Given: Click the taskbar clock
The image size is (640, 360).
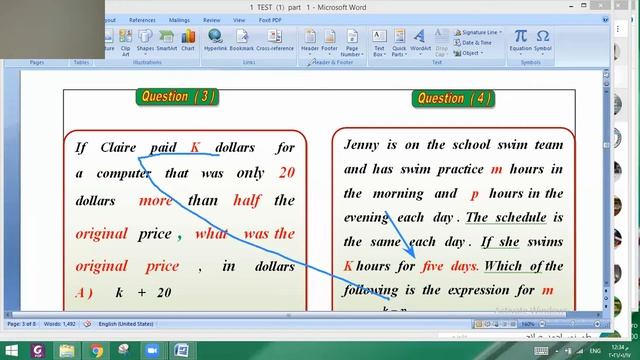Looking at the screenshot, I should 620,351.
